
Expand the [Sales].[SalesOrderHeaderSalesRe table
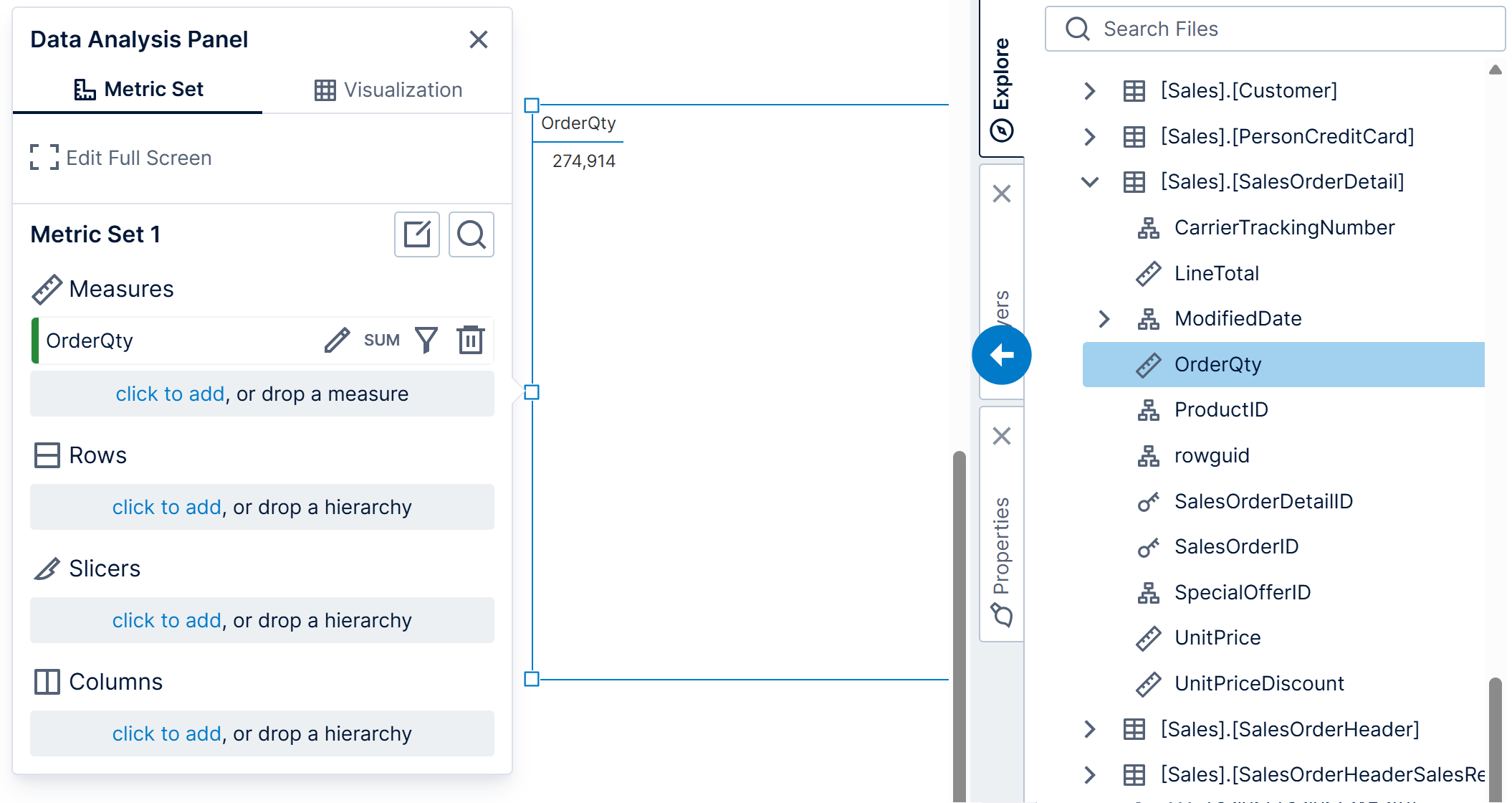pyautogui.click(x=1090, y=775)
